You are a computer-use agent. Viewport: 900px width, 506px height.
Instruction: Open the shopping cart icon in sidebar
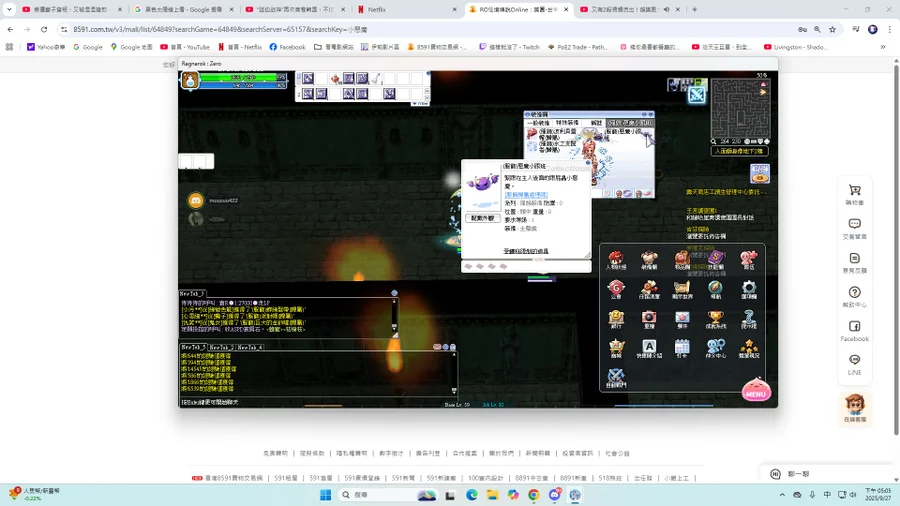854,194
